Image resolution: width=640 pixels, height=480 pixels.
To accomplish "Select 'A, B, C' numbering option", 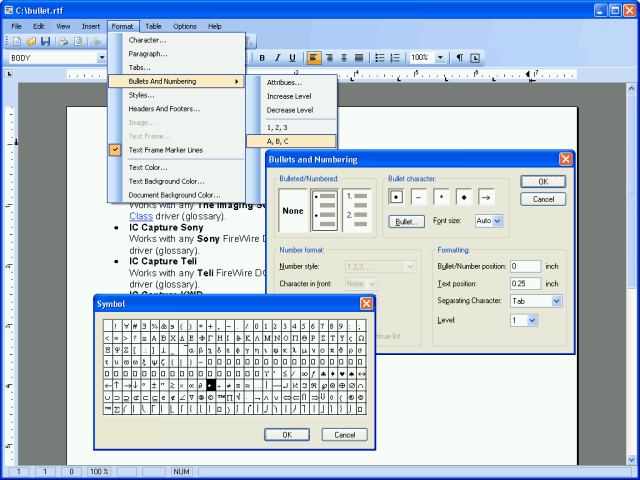I will click(x=278, y=141).
